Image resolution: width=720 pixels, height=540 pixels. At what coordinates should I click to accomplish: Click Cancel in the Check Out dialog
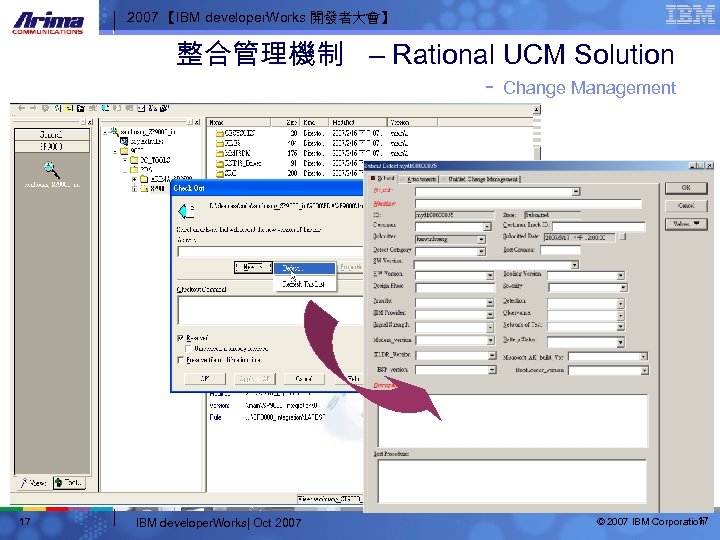(304, 379)
